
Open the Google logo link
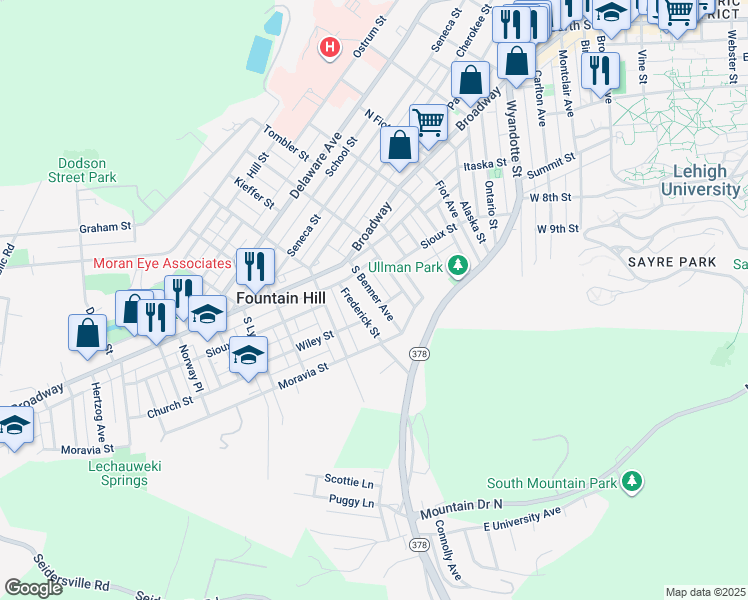pyautogui.click(x=33, y=588)
